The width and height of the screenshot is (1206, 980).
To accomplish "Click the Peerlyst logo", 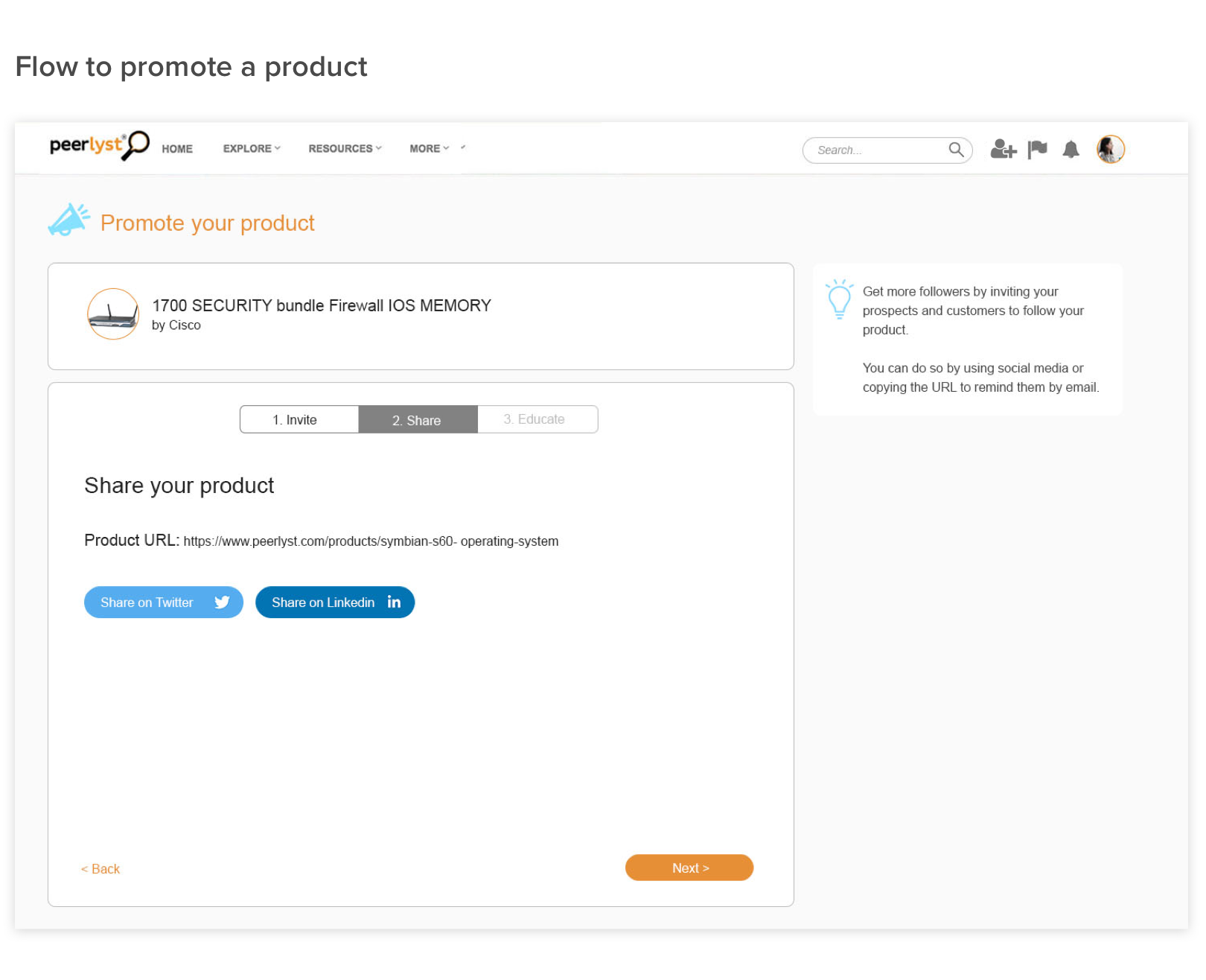I will 100,145.
